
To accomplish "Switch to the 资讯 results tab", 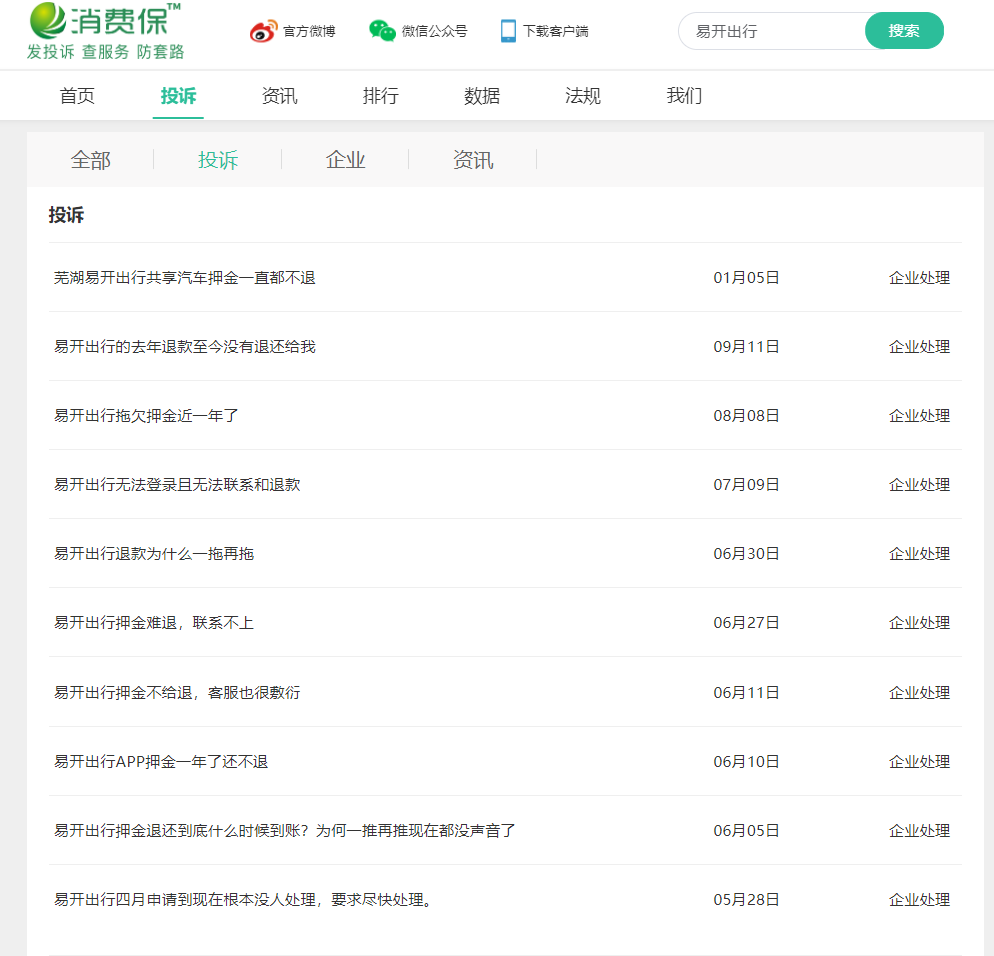I will point(473,160).
